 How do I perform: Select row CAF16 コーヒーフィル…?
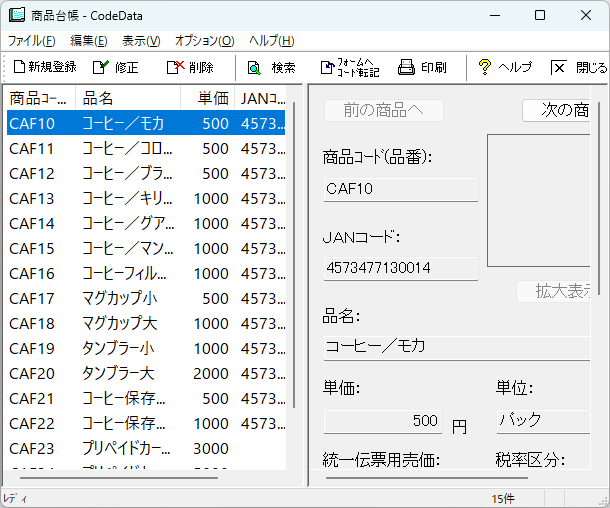(146, 273)
